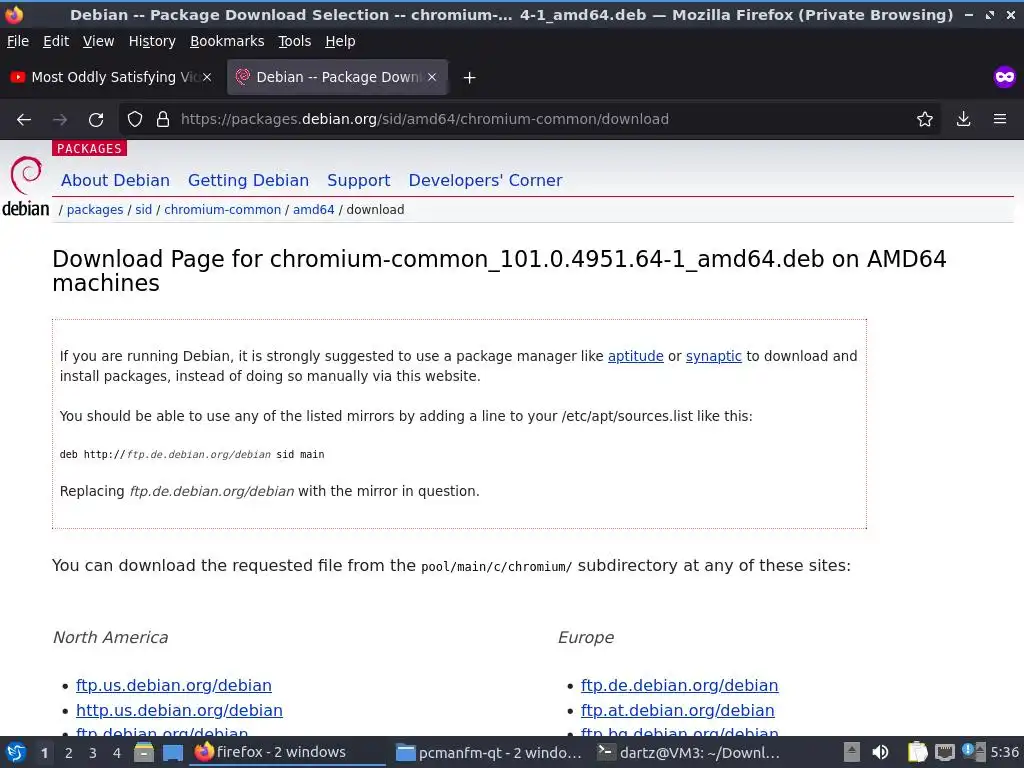The width and height of the screenshot is (1024, 768).
Task: Switch to virtual desktop 3
Action: pos(93,753)
